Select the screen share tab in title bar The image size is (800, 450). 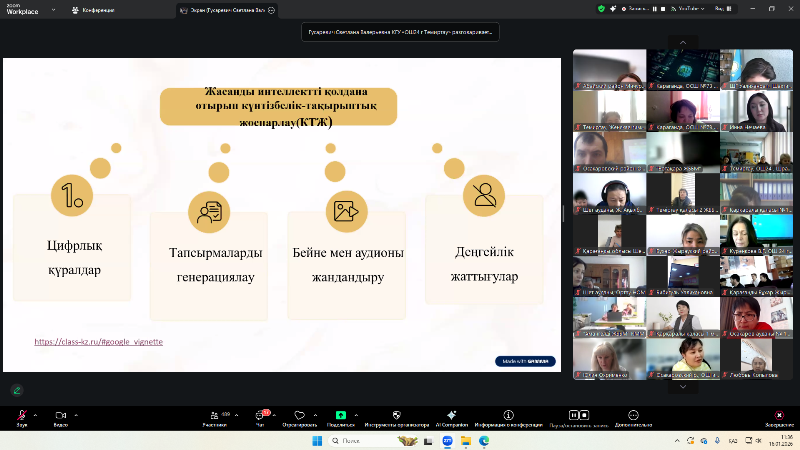pyautogui.click(x=225, y=9)
